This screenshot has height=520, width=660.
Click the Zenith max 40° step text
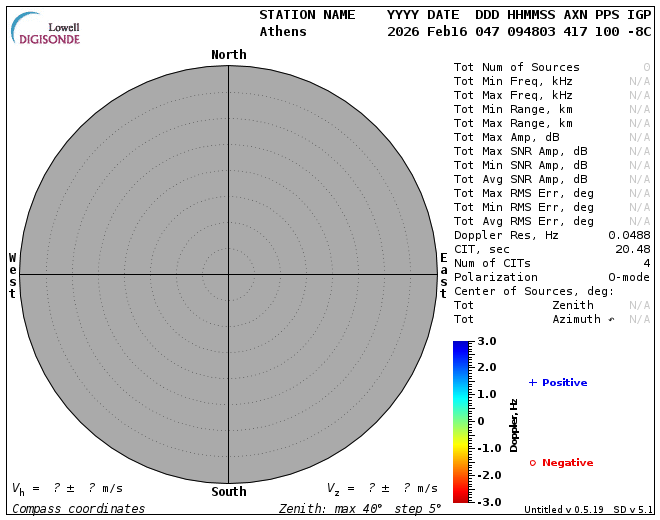click(x=360, y=509)
